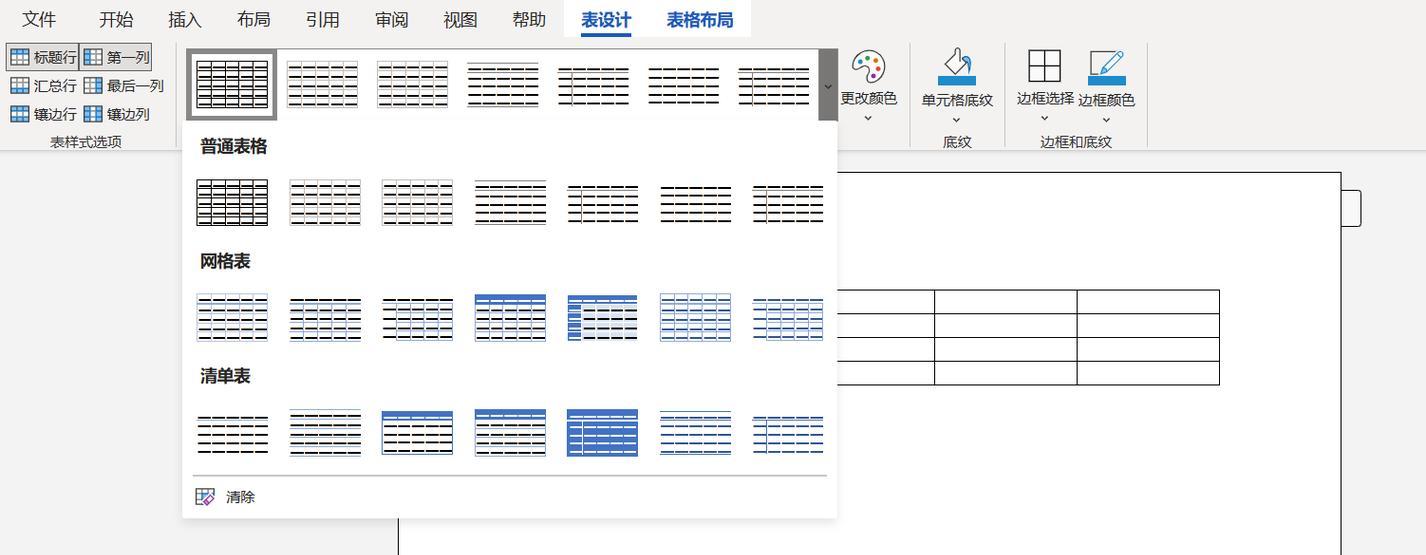This screenshot has width=1426, height=555.
Task: Choose the fourth style in ribbon gallery row
Action: pos(503,85)
